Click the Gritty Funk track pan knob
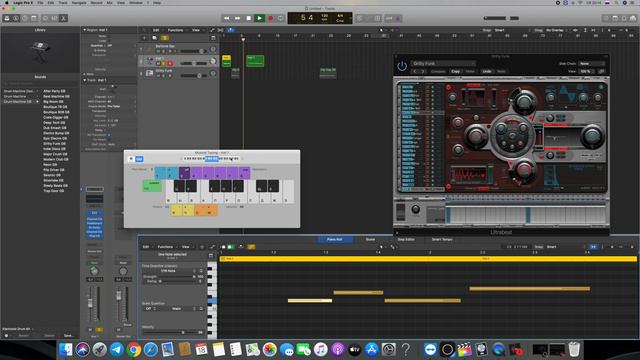The width and height of the screenshot is (640, 360). click(213, 74)
